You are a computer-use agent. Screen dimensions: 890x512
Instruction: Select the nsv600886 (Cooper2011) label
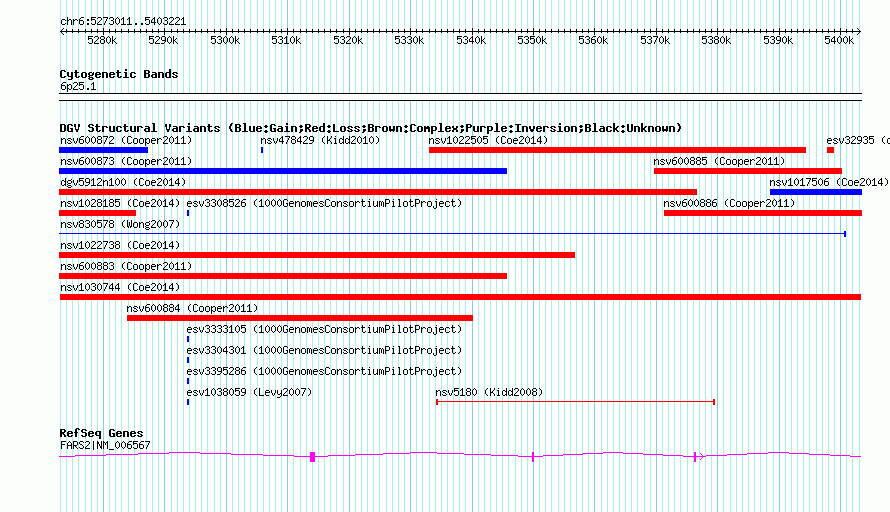[x=729, y=203]
